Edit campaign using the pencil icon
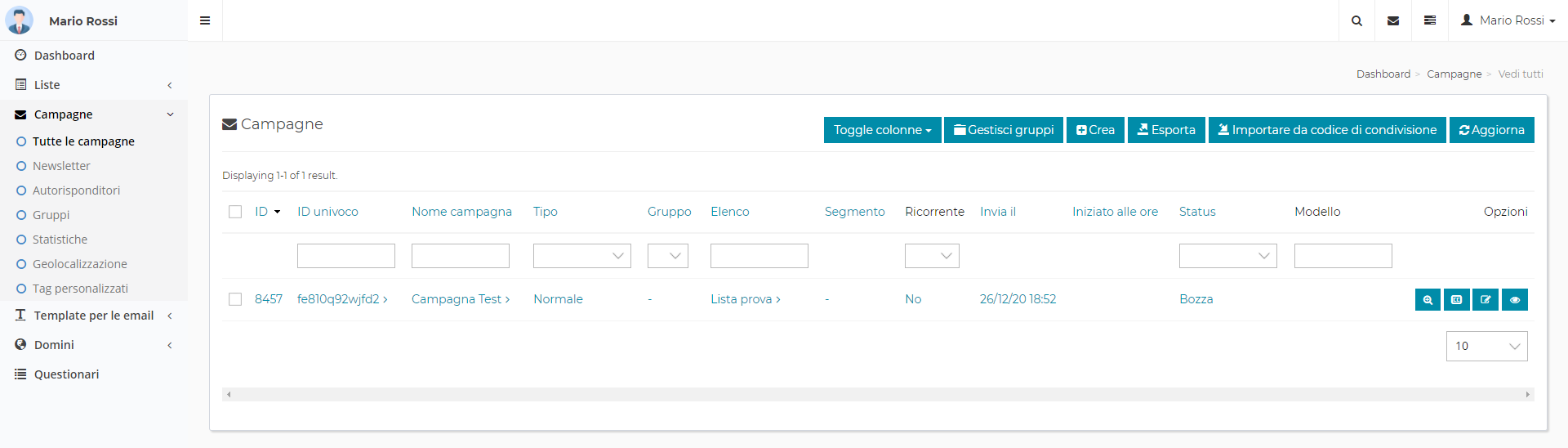The height and width of the screenshot is (448, 1568). click(1486, 300)
